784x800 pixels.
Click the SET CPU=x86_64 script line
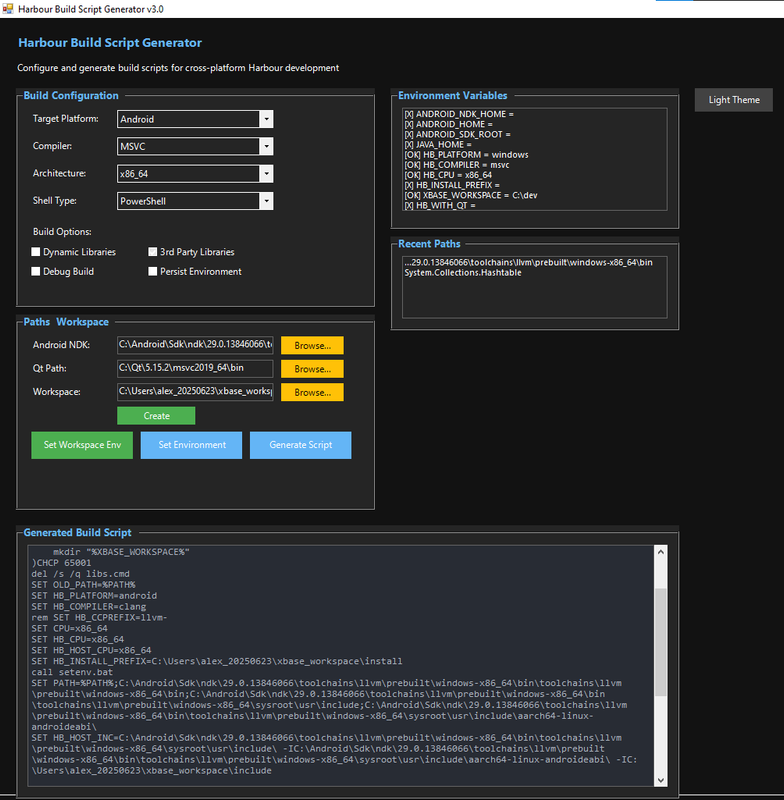(69, 629)
